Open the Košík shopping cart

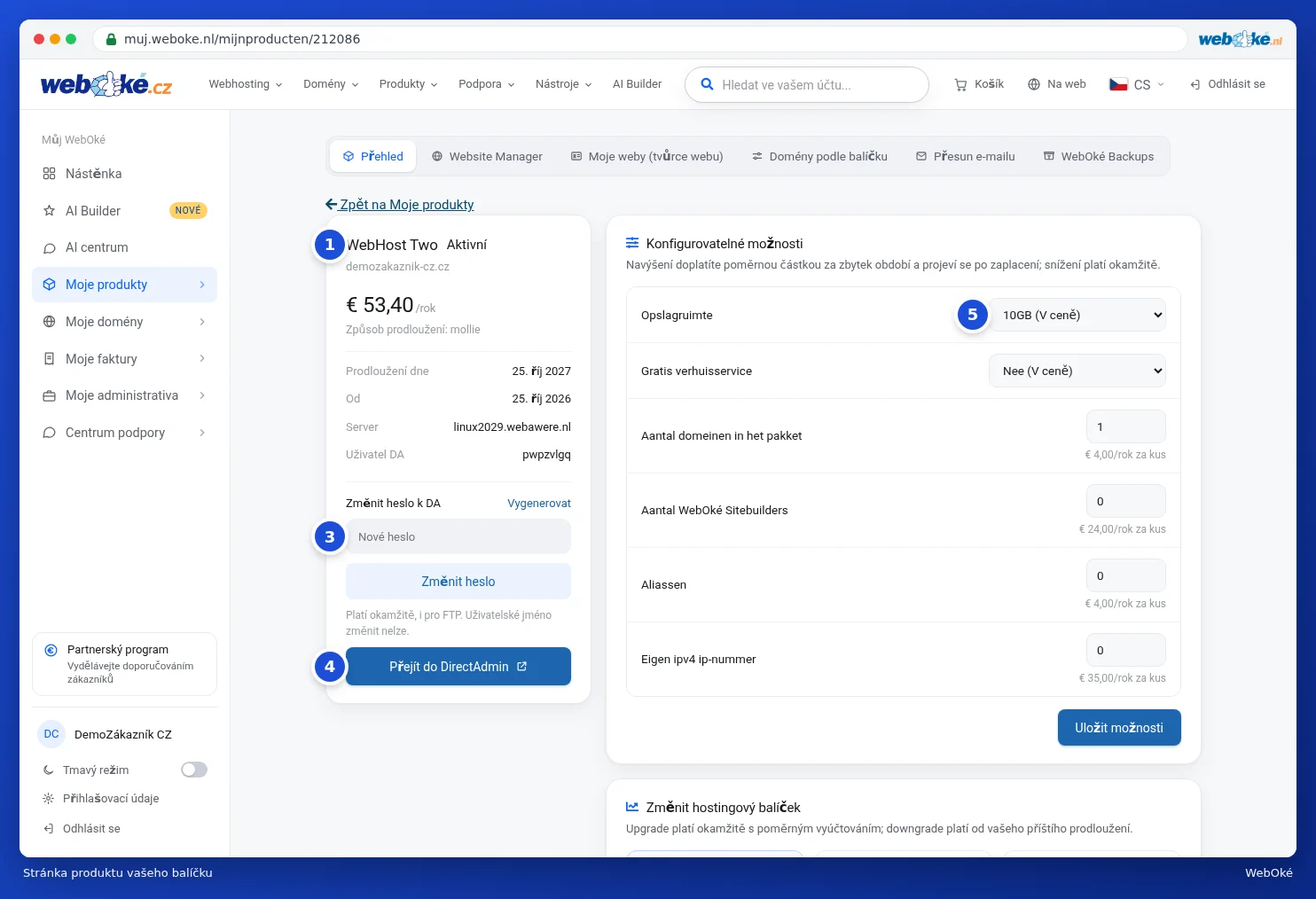coord(979,84)
